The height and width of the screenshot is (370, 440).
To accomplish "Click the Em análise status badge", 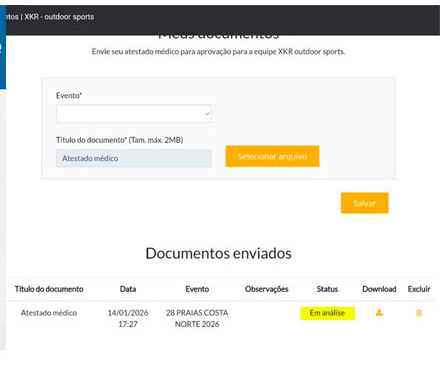I will (x=327, y=313).
